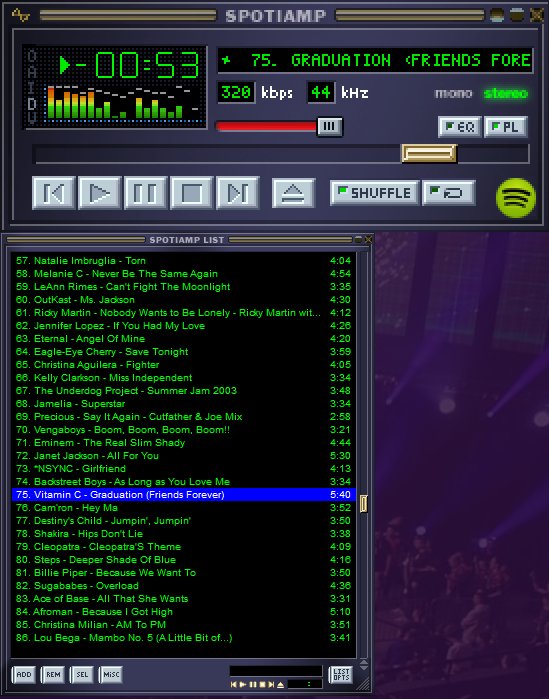Select Precious - Say It Again
549x699 pixels.
[184, 416]
